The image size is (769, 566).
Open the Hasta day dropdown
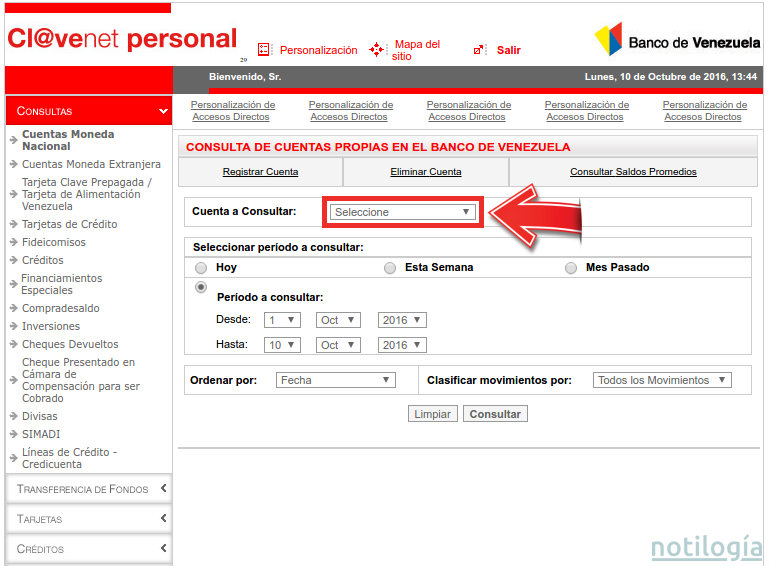pos(282,345)
